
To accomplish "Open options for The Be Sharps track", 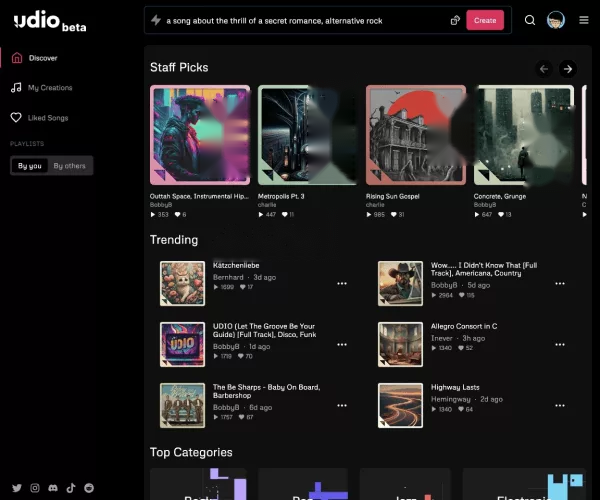I will point(342,405).
